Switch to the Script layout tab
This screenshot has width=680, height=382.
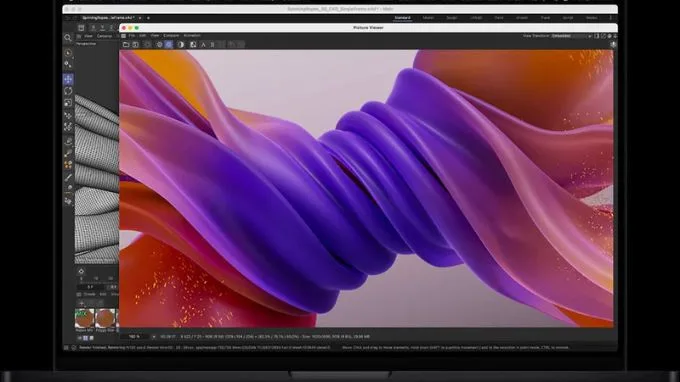pyautogui.click(x=568, y=18)
